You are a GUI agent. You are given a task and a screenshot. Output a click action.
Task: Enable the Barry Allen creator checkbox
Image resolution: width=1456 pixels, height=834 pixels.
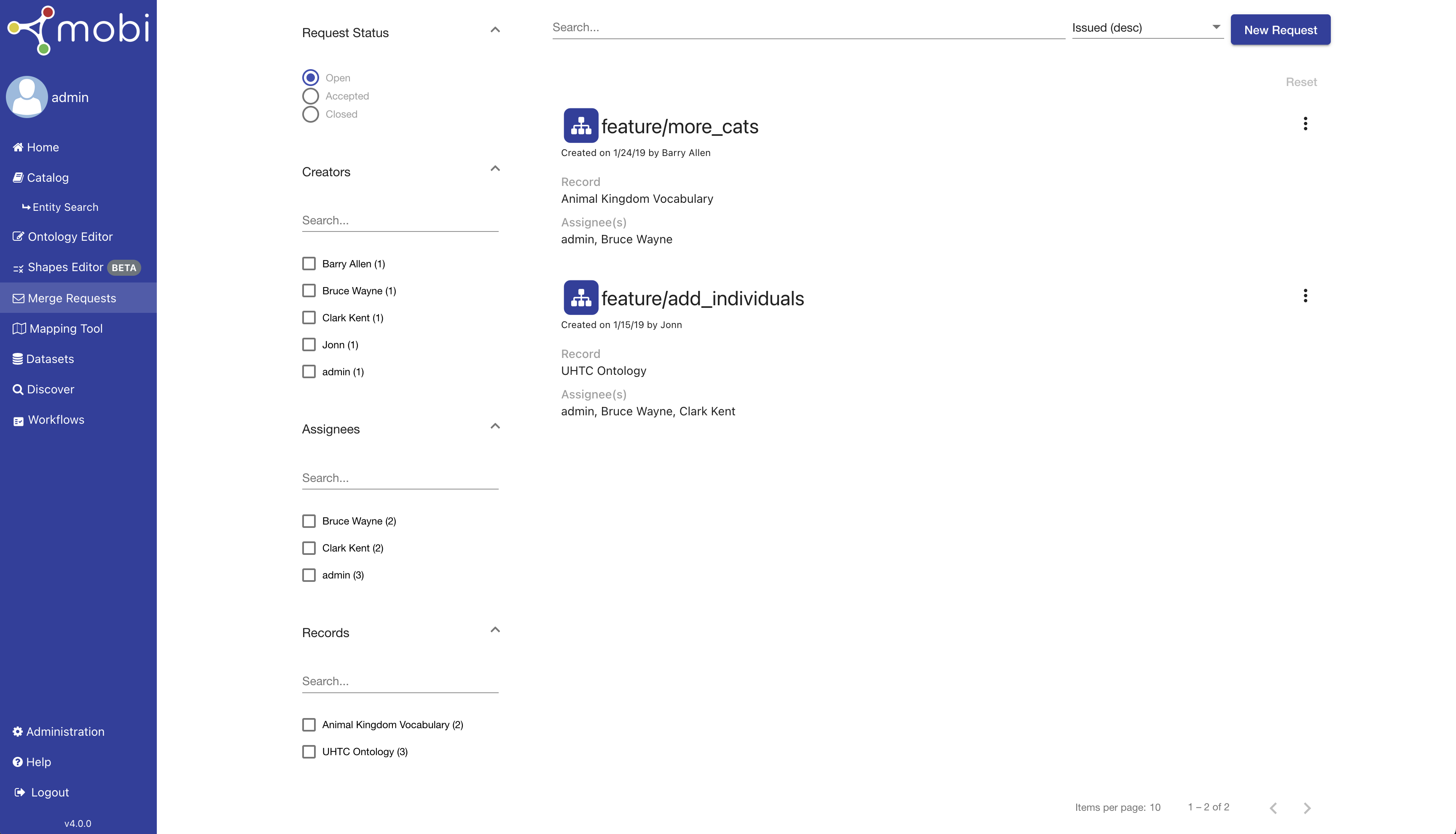(x=309, y=263)
